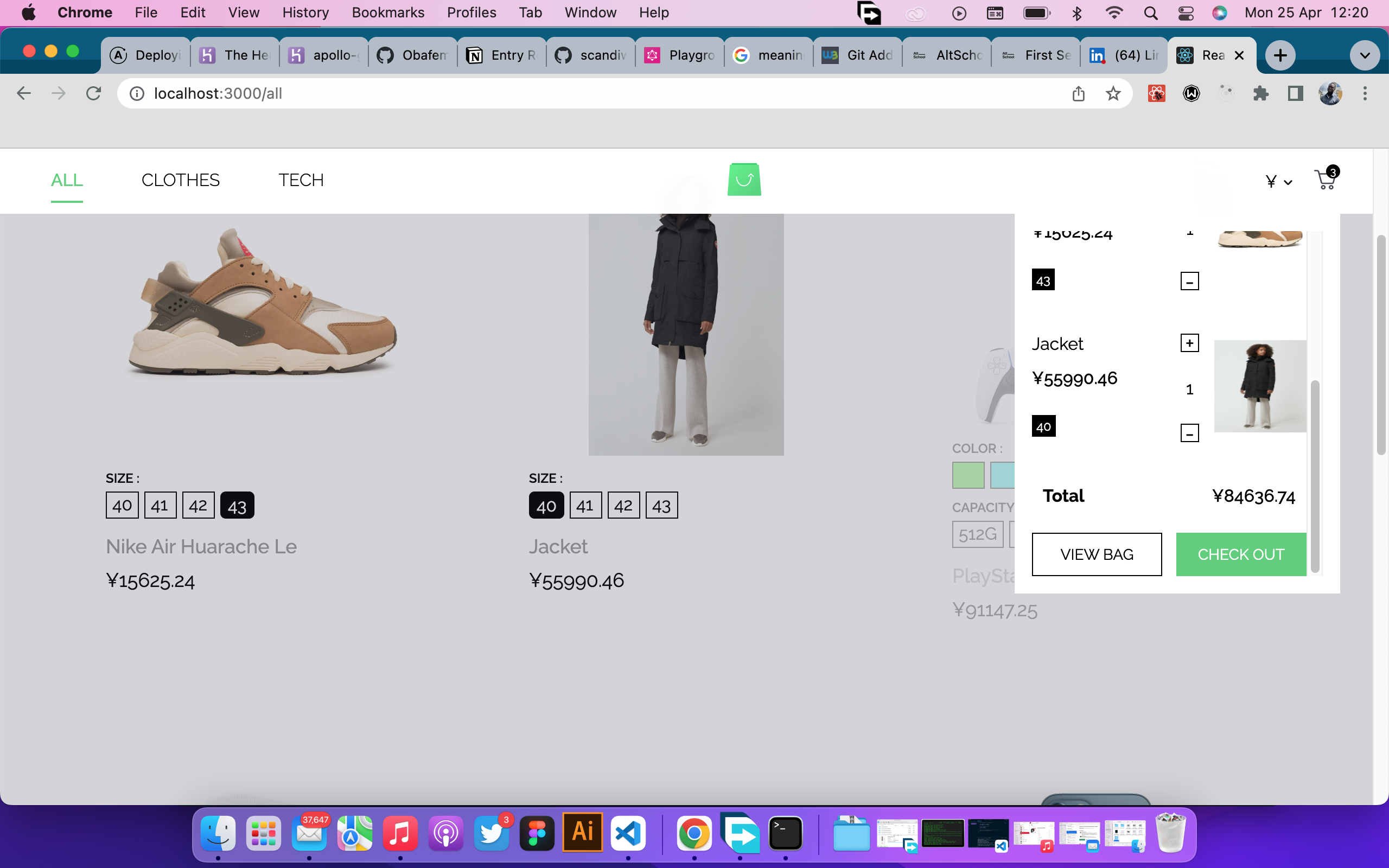
Task: Select the 512G capacity option
Action: 978,534
